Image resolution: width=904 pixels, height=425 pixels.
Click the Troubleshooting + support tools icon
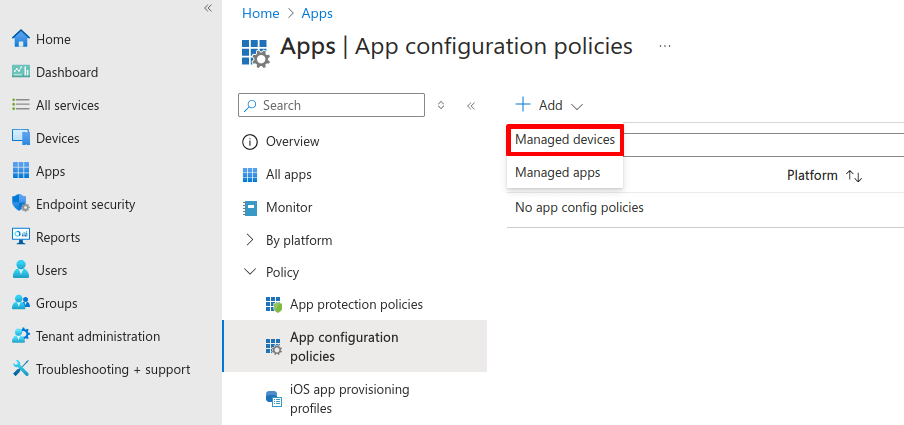[x=21, y=368]
